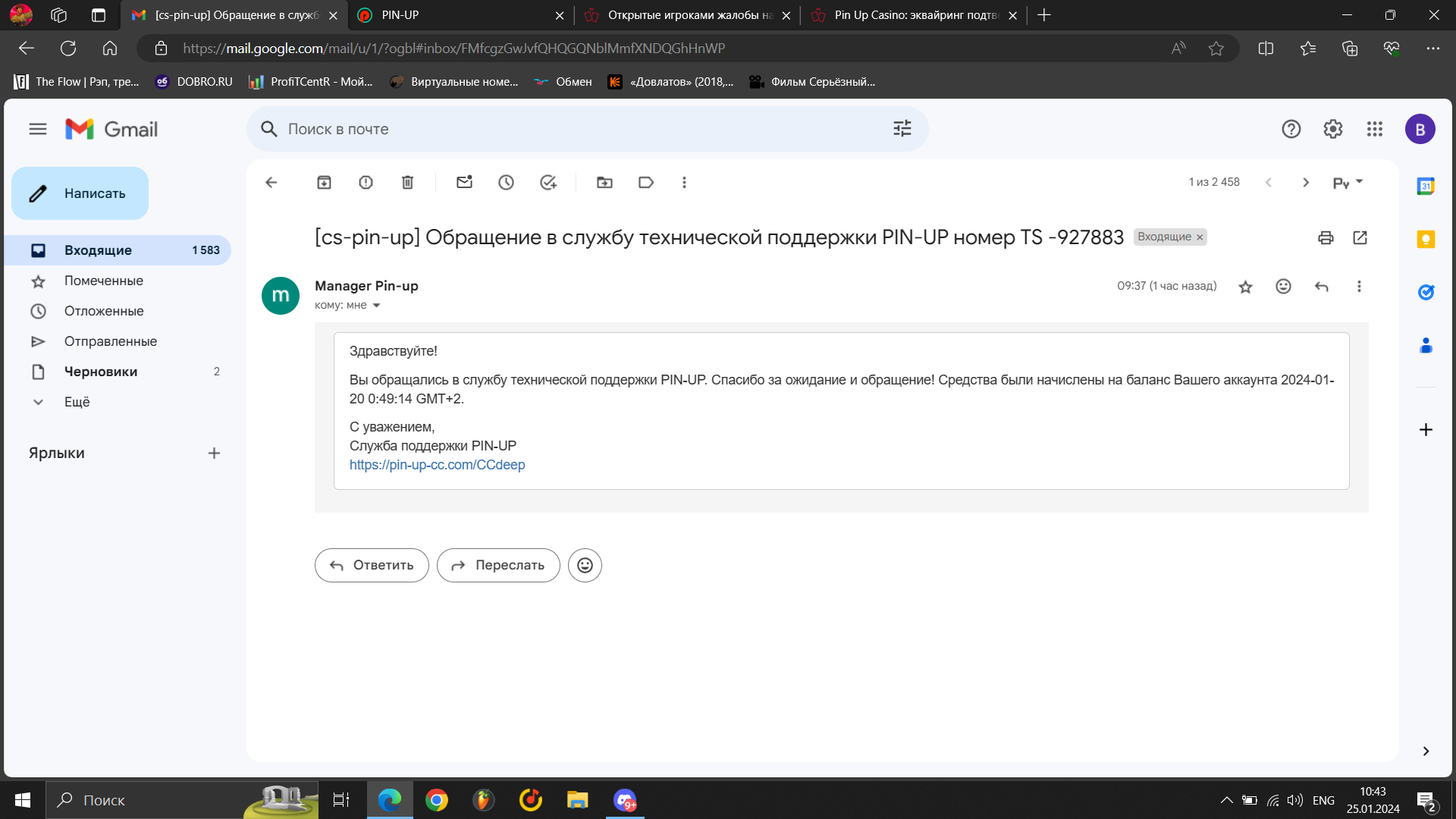This screenshot has height=819, width=1456.
Task: Switch the ENG input language
Action: (1323, 800)
